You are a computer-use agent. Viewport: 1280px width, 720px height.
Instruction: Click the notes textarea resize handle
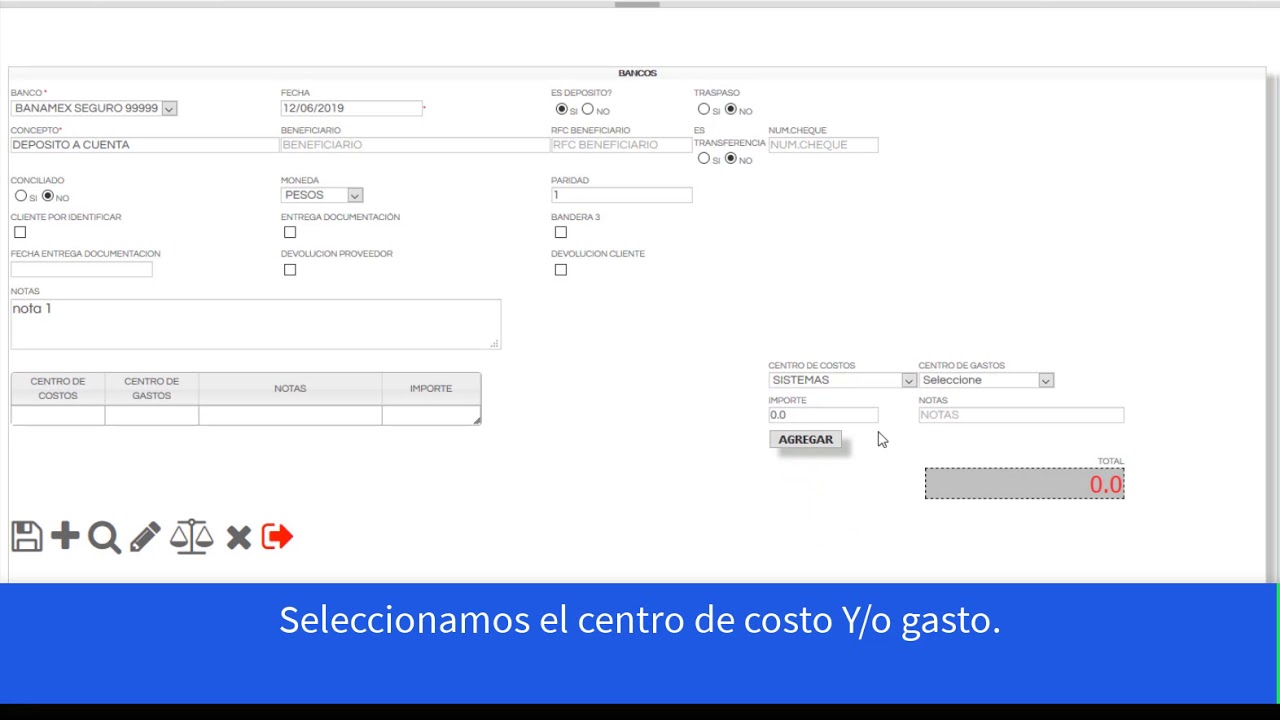click(x=494, y=343)
